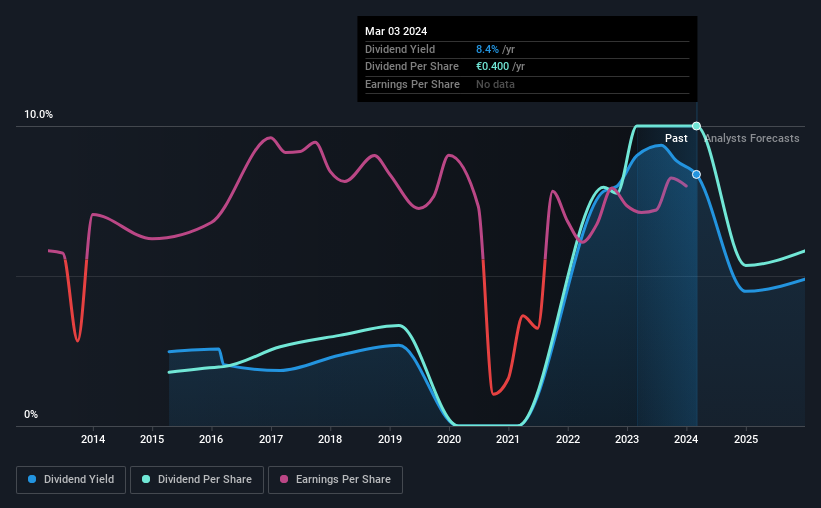This screenshot has width=821, height=508.
Task: Select the blue Dividend Yield data point marker
Action: [x=696, y=174]
